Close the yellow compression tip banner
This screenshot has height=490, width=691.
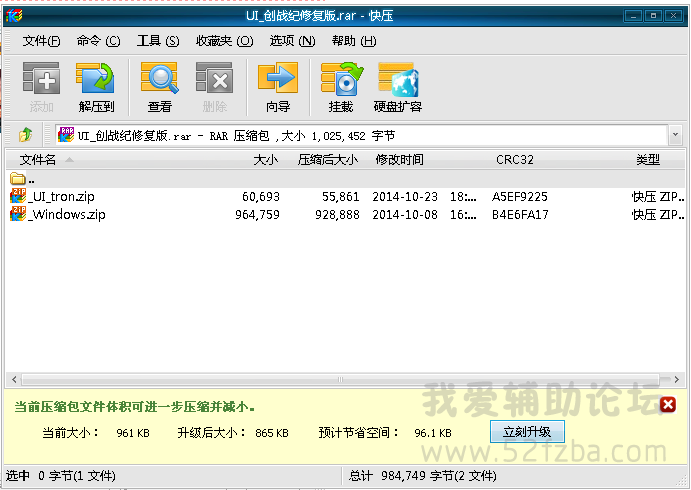click(x=668, y=405)
